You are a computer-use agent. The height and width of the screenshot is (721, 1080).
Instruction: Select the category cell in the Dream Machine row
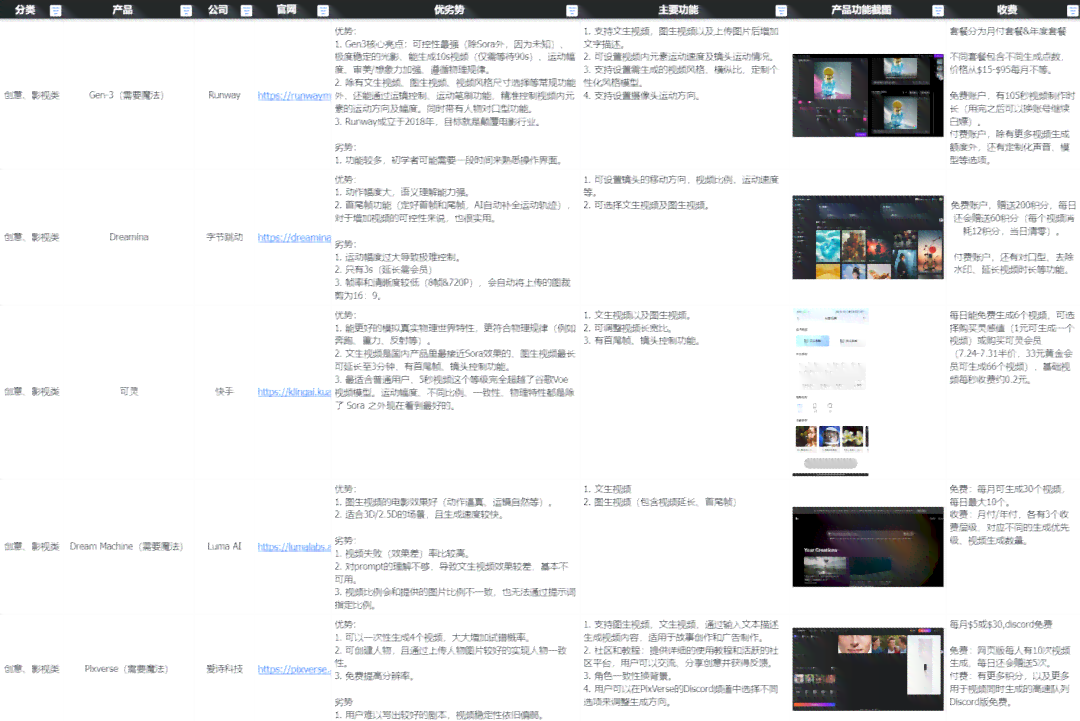click(32, 546)
